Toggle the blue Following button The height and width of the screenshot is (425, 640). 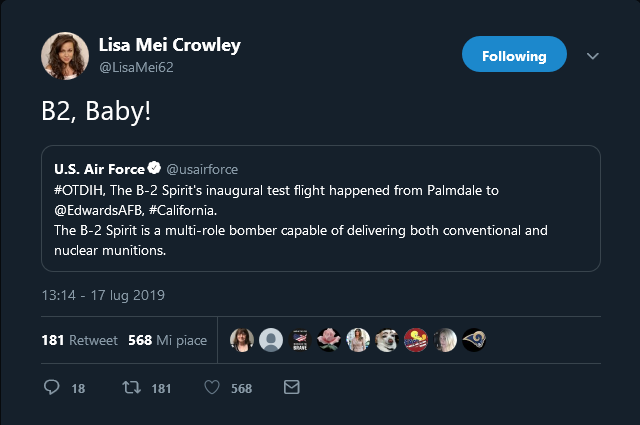pyautogui.click(x=514, y=56)
